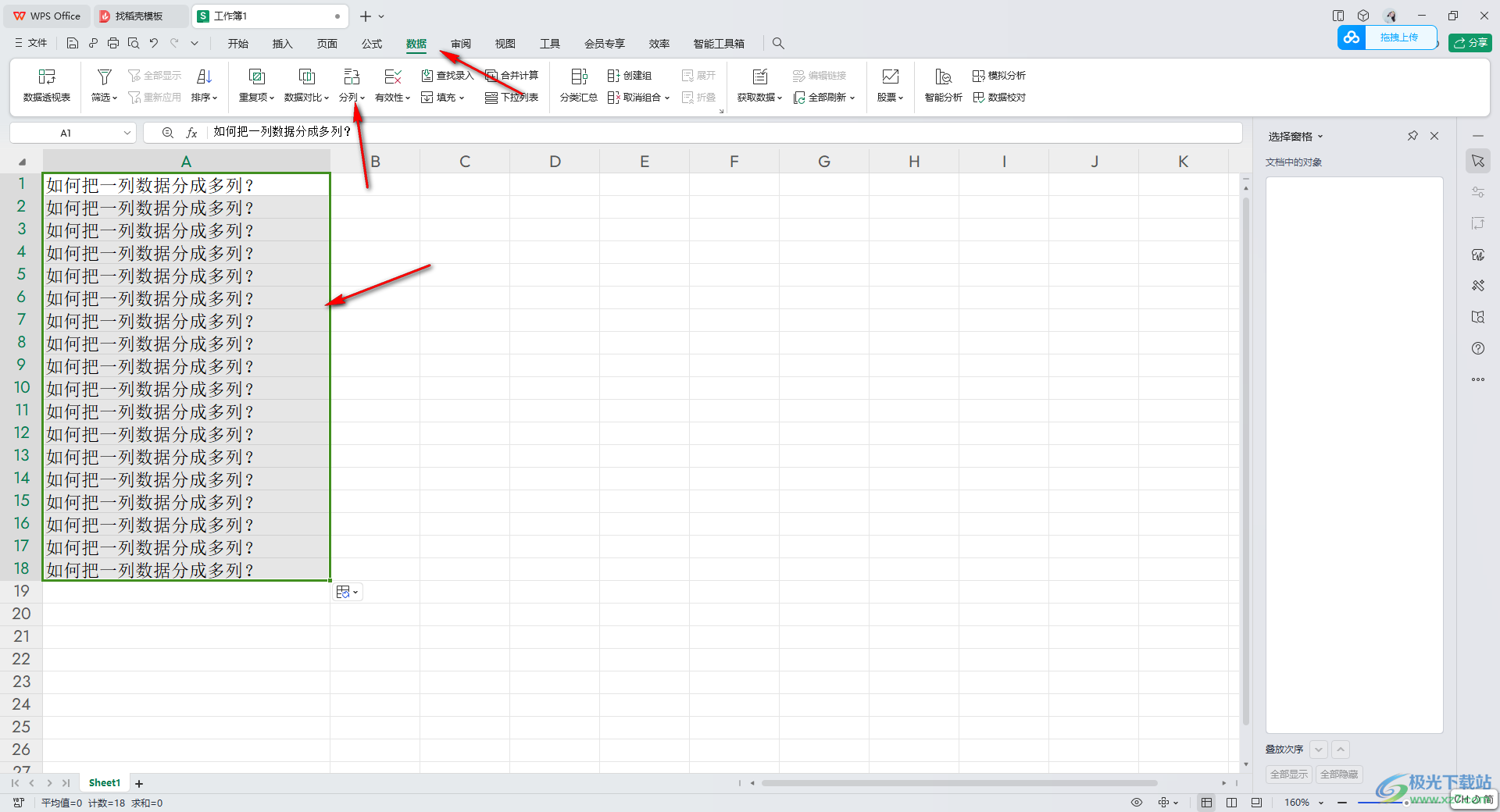Click the cloud upload (拖拽上传) button
Screen dimensions: 1500x812
click(x=1387, y=37)
